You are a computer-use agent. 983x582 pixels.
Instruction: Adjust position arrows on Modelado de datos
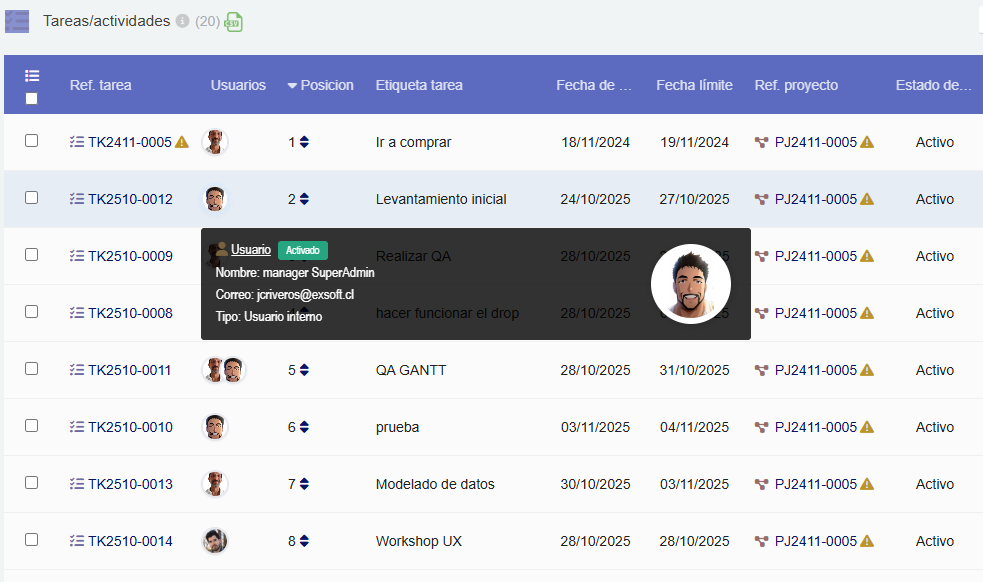(304, 484)
